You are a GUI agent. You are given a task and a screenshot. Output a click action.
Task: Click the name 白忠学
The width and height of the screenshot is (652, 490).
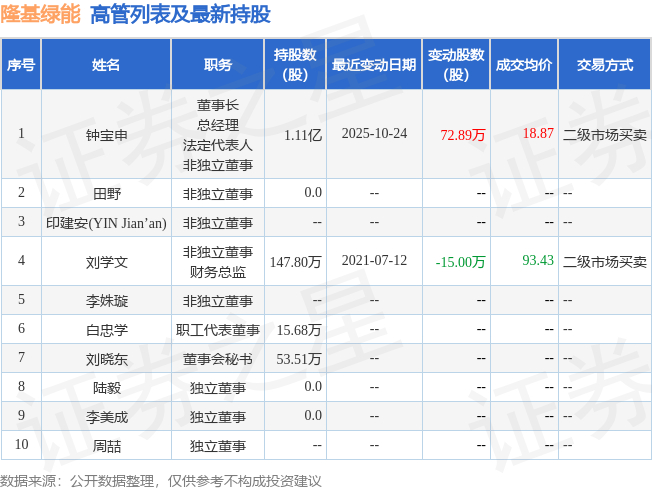[106, 330]
